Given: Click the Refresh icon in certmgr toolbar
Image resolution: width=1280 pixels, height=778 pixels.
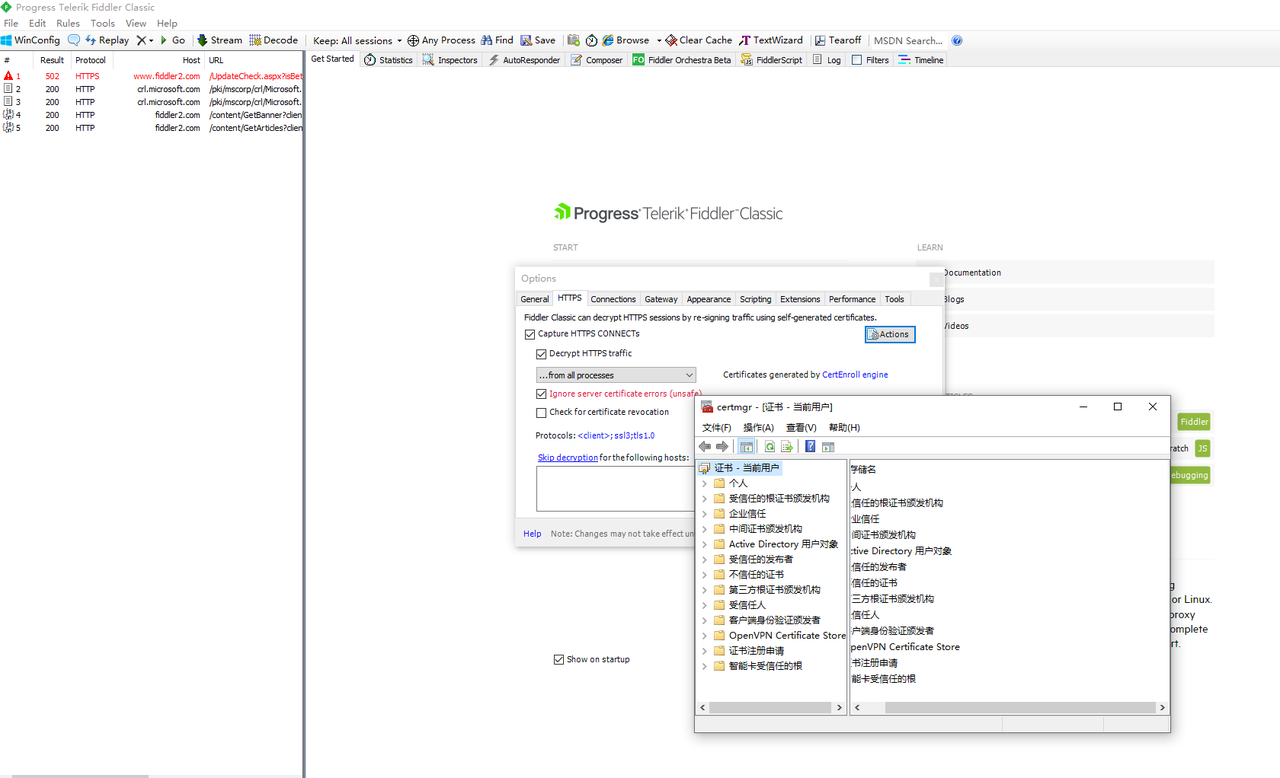Looking at the screenshot, I should (x=770, y=447).
